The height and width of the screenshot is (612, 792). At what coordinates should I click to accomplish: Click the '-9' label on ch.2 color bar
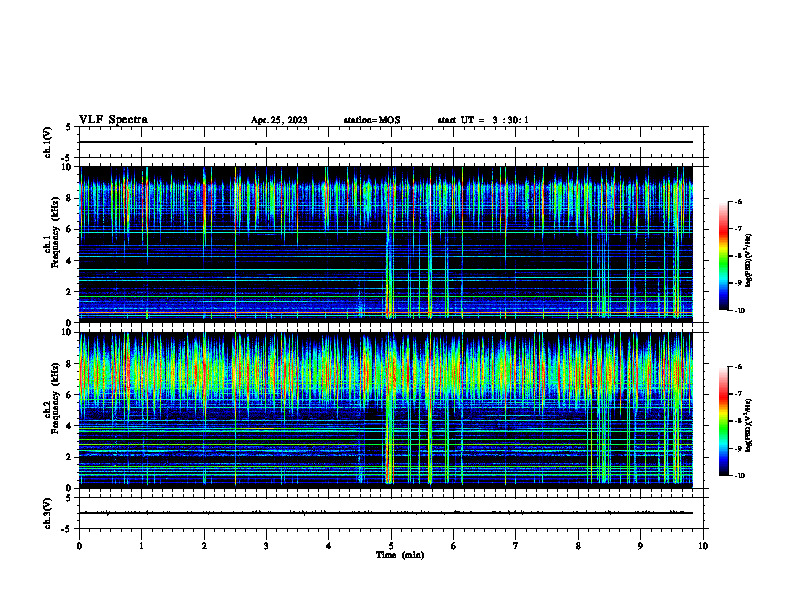point(738,448)
